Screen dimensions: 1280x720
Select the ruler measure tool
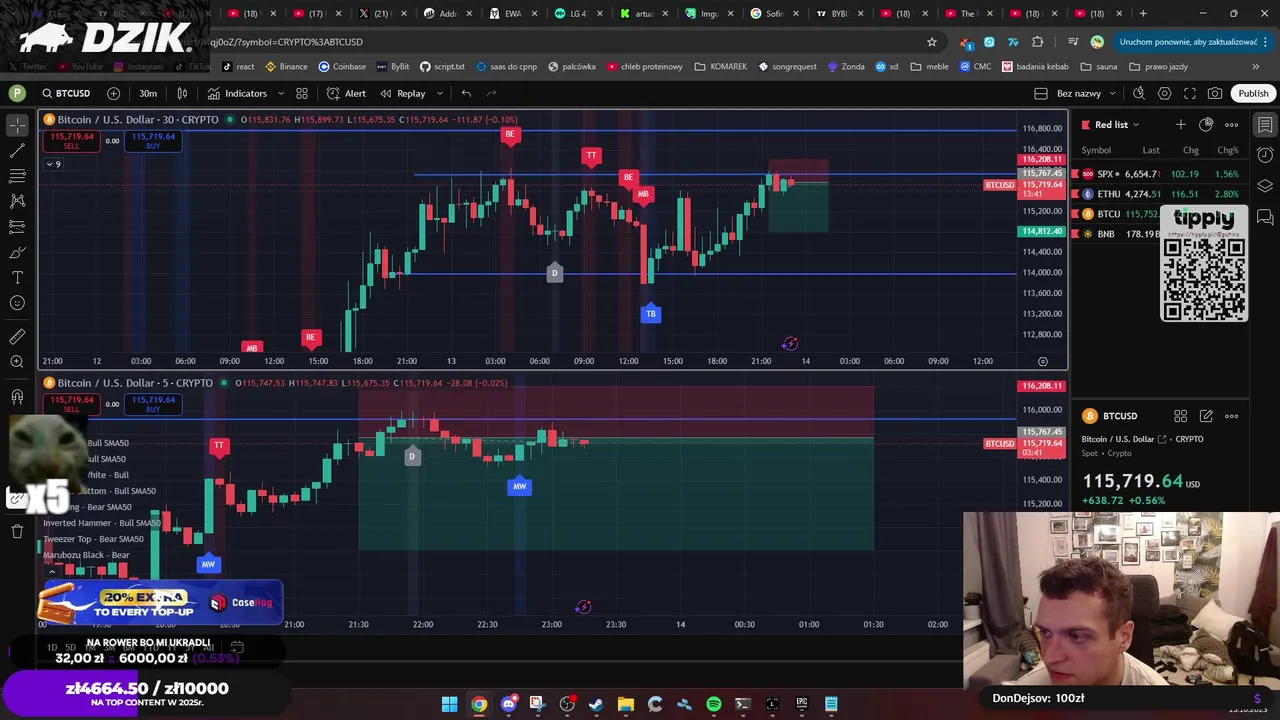click(17, 337)
